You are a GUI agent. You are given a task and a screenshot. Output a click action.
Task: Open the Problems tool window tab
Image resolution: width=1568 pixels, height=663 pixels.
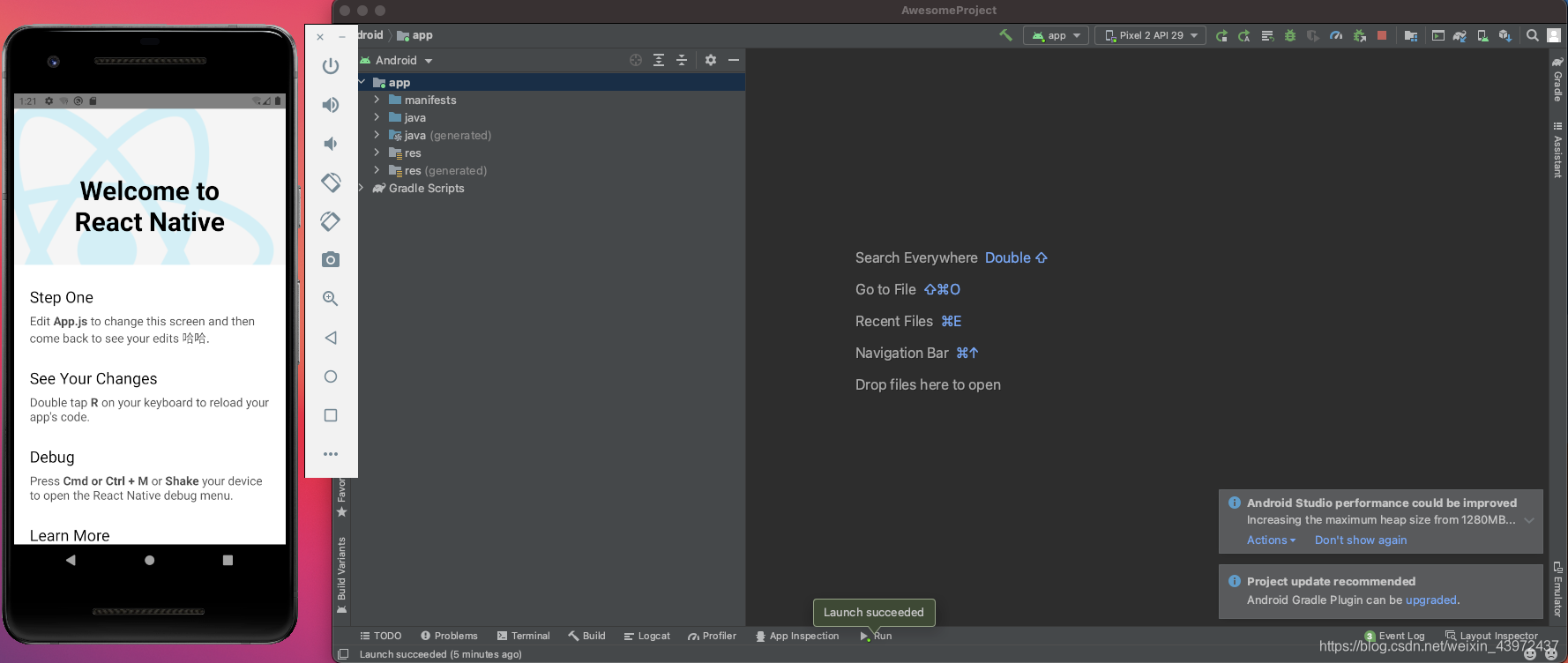coord(449,636)
